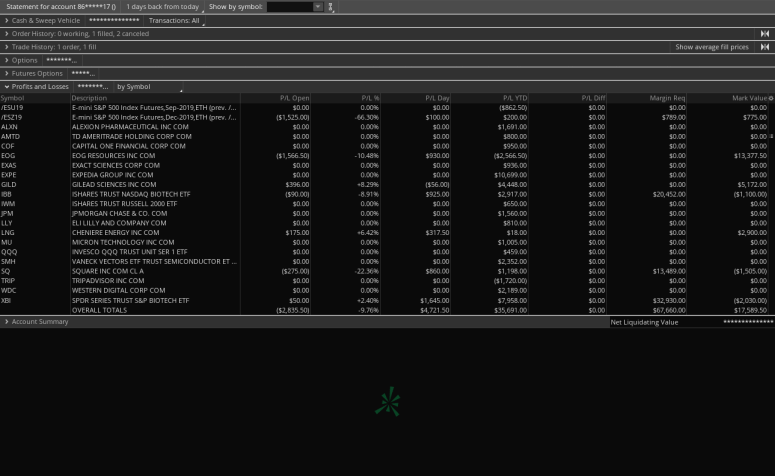Click masked value next to Futures Options
This screenshot has height=476, width=775.
point(83,73)
